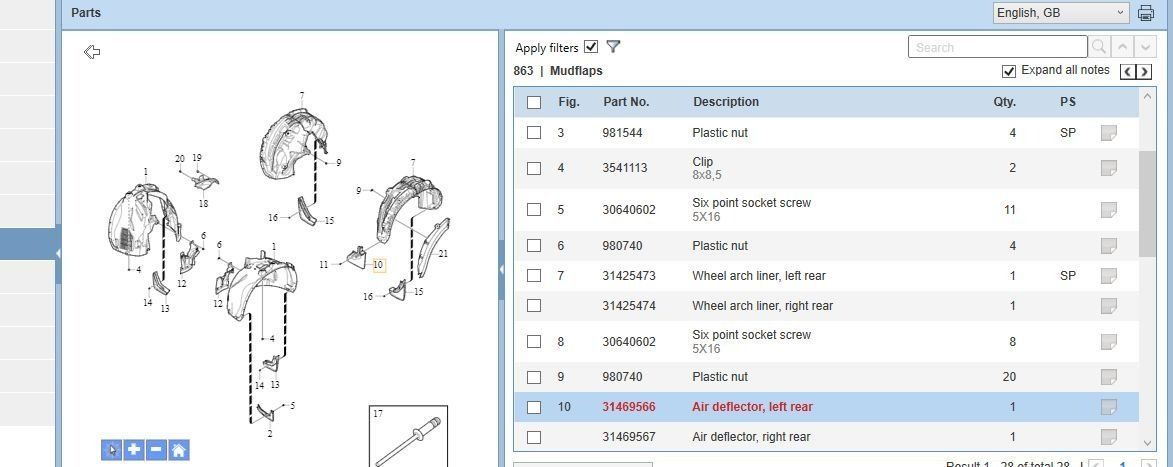Open the English, GB language dropdown
Screen dimensions: 1173x467
coord(1061,13)
